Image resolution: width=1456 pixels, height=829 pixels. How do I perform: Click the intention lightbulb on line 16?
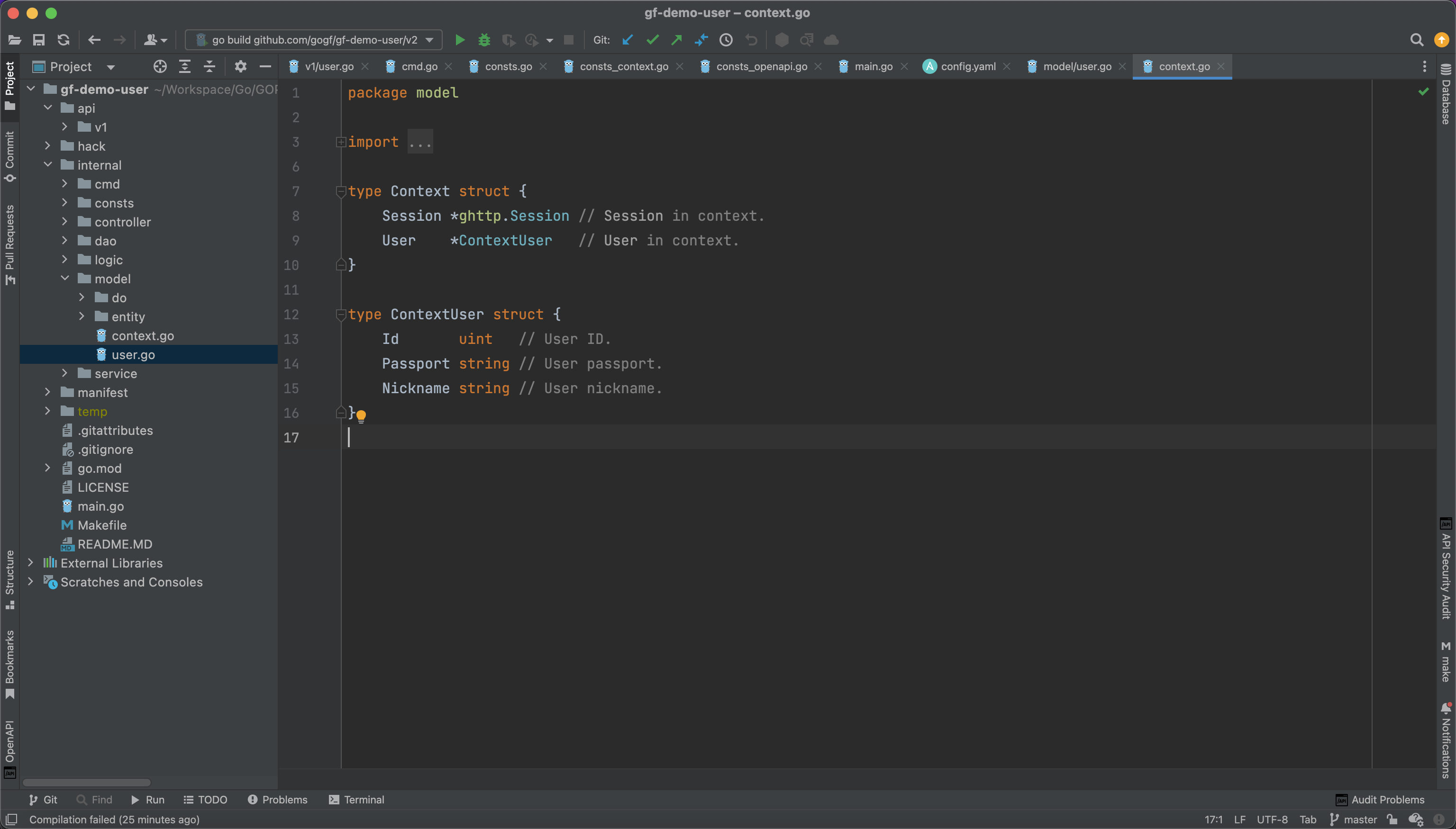coord(361,415)
